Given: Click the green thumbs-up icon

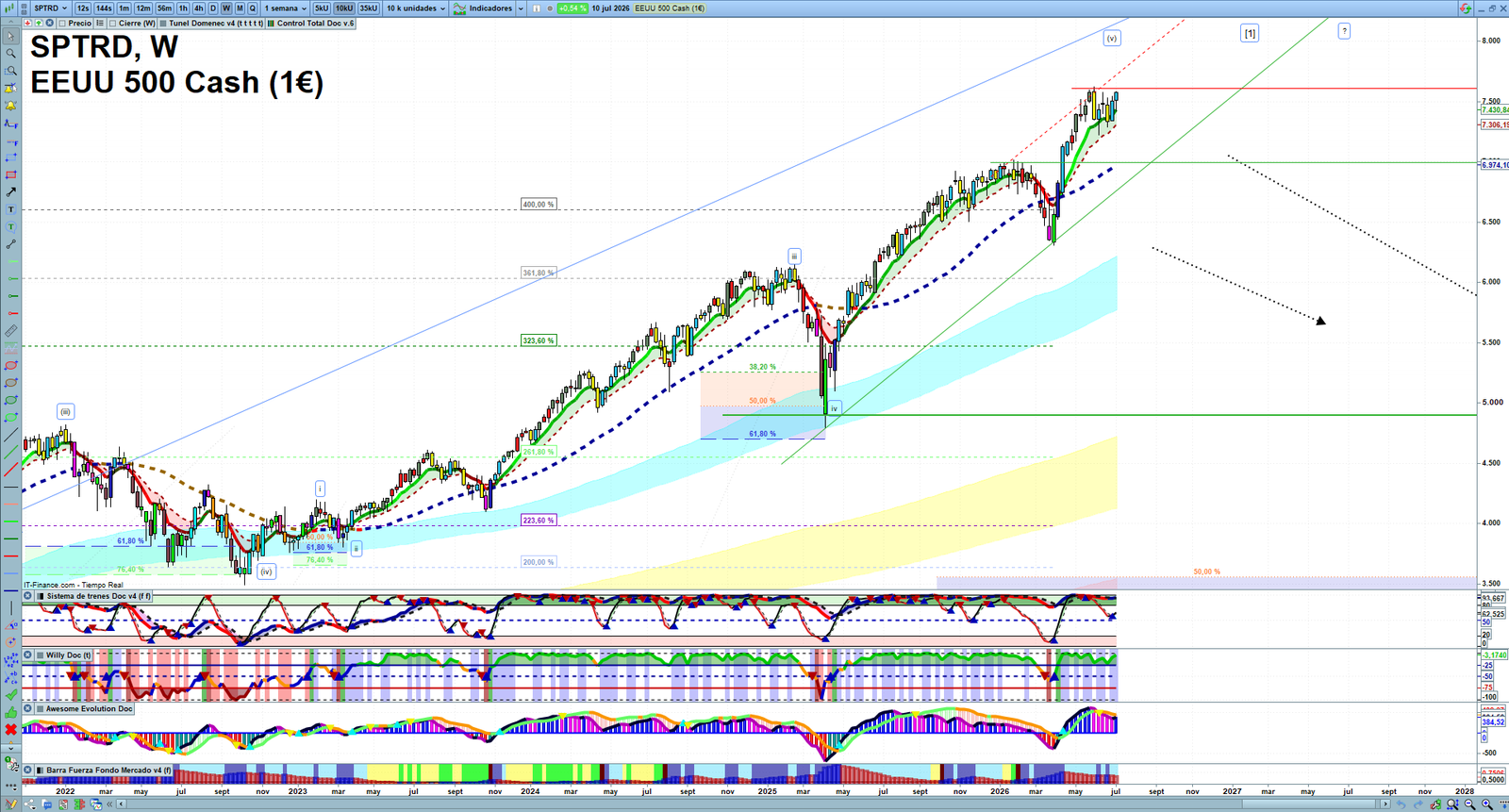Looking at the screenshot, I should [10, 712].
